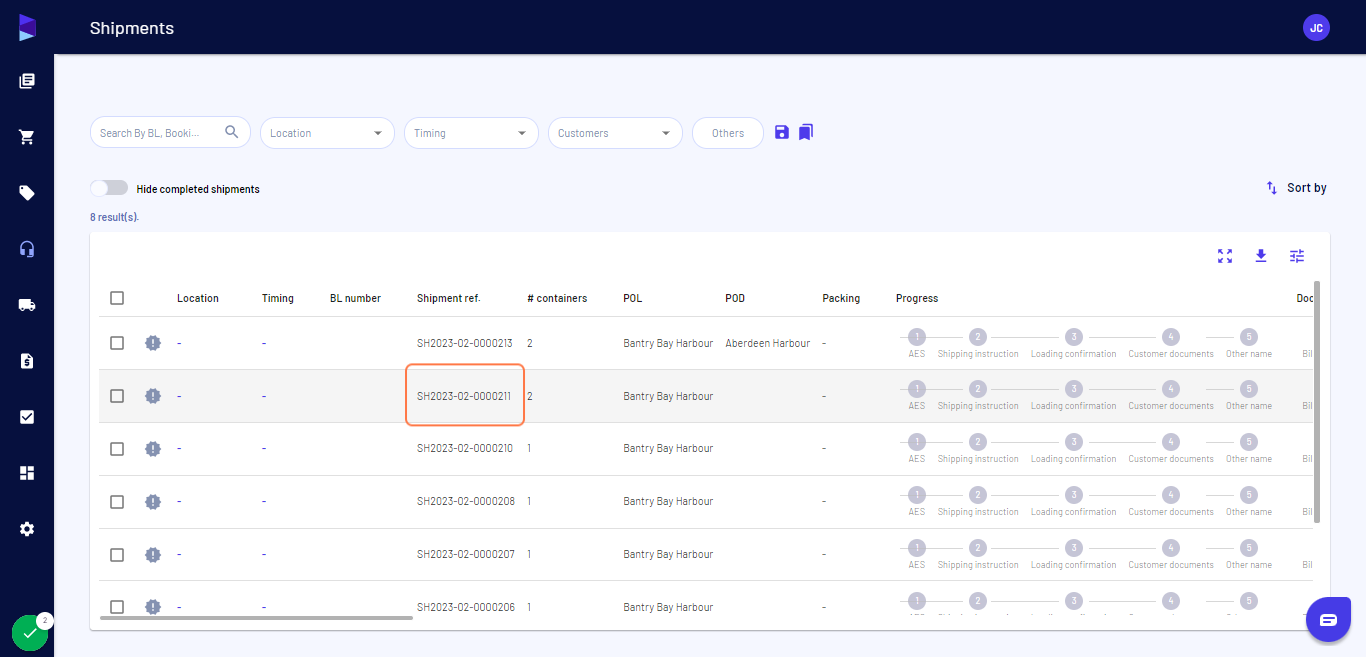The image size is (1366, 657).
Task: Click the save filter floppy icon
Action: coord(782,132)
